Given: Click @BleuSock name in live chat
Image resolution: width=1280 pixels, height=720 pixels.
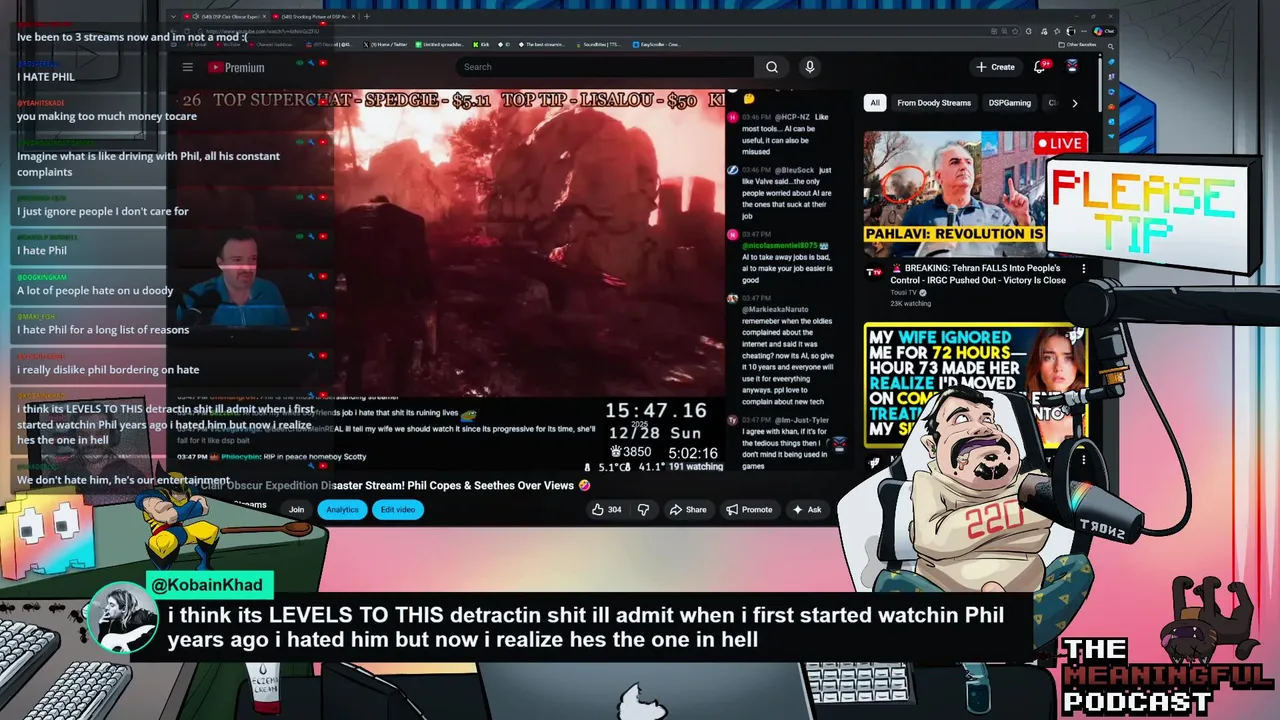Looking at the screenshot, I should pyautogui.click(x=793, y=170).
